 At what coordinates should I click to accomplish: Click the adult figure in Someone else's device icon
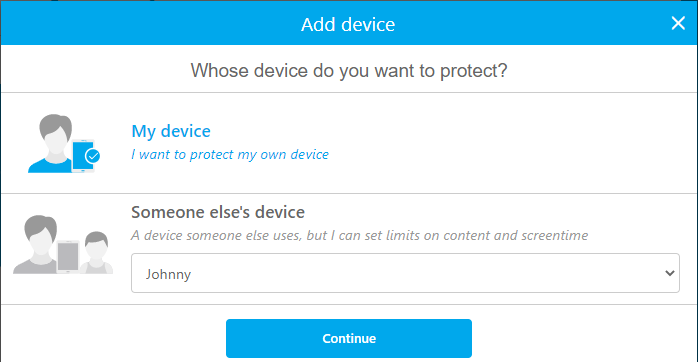click(x=38, y=244)
